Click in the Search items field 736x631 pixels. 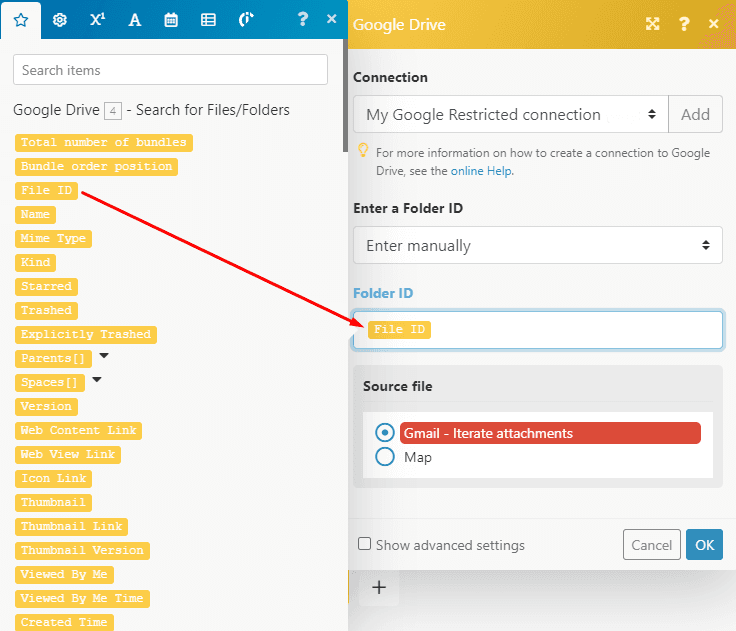coord(170,70)
